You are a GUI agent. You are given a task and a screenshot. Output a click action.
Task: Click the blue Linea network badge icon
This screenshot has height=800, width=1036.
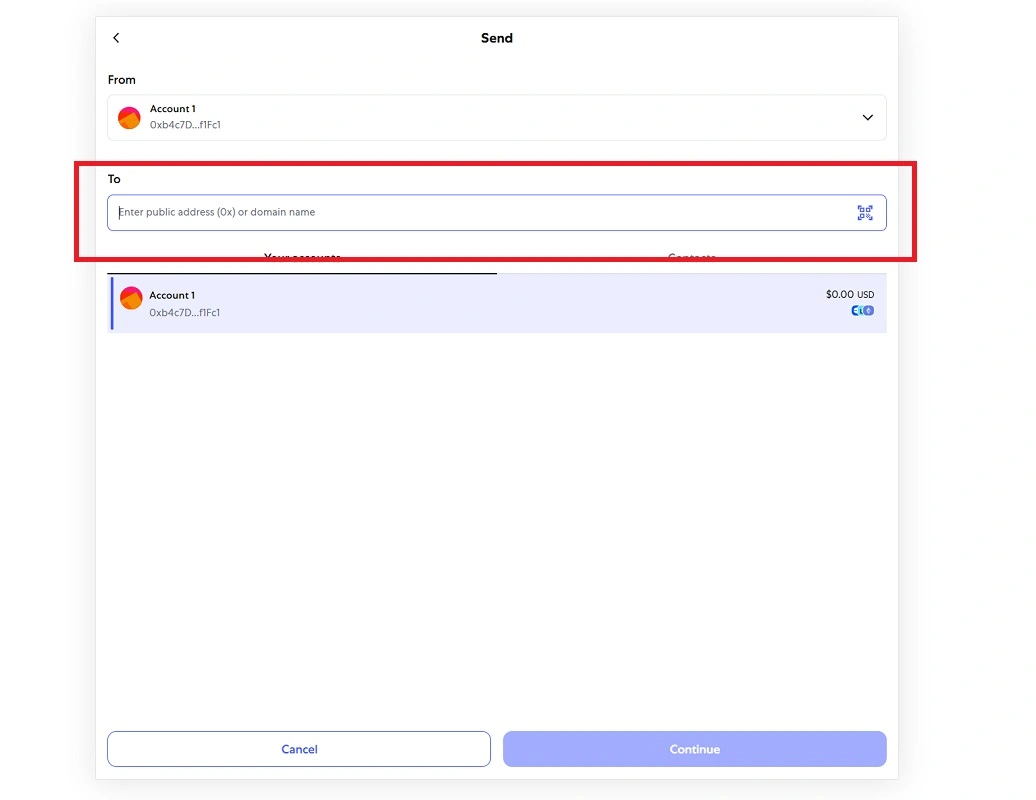[x=855, y=310]
